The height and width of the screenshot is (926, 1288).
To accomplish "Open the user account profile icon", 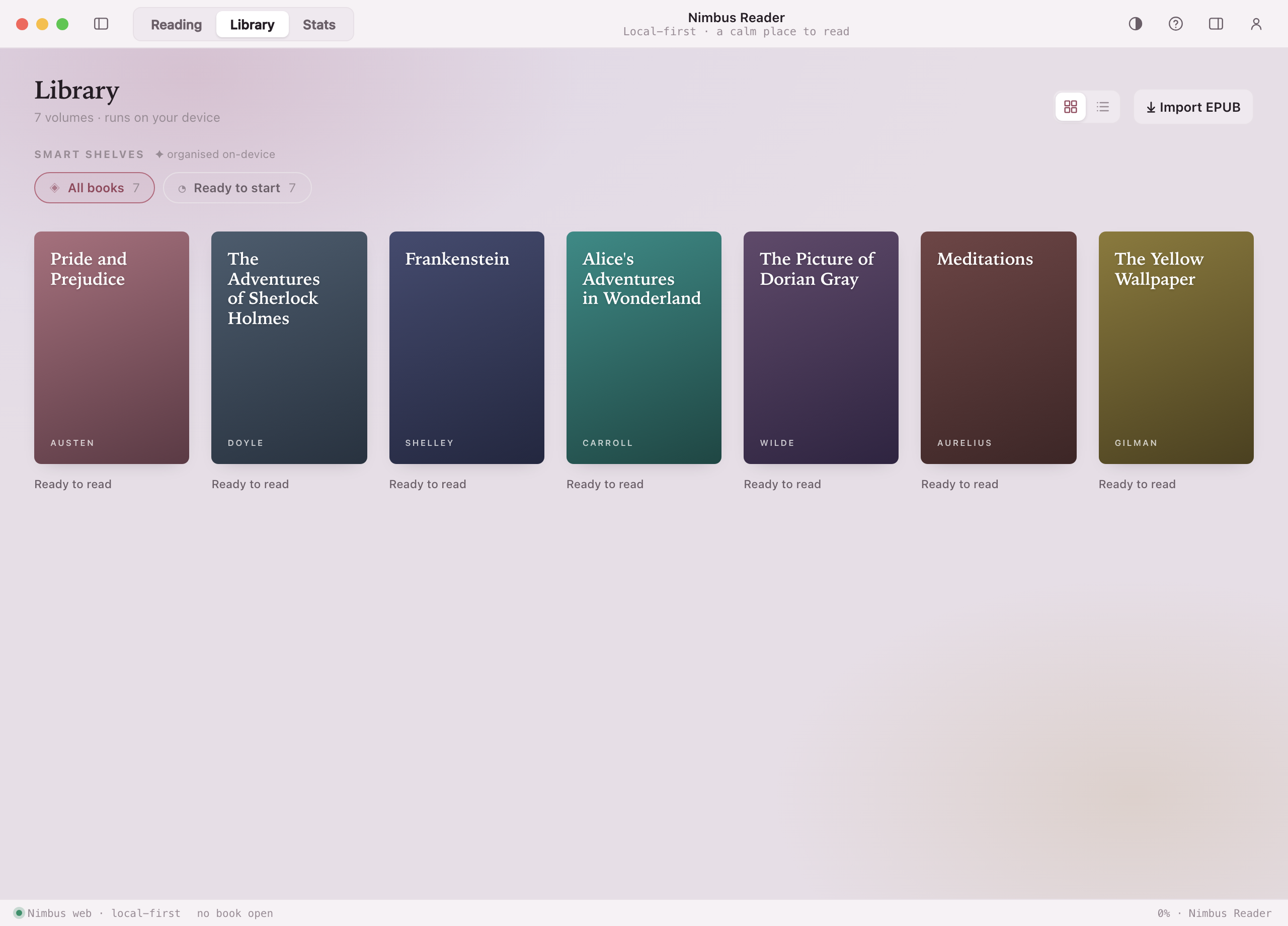I will click(x=1256, y=24).
